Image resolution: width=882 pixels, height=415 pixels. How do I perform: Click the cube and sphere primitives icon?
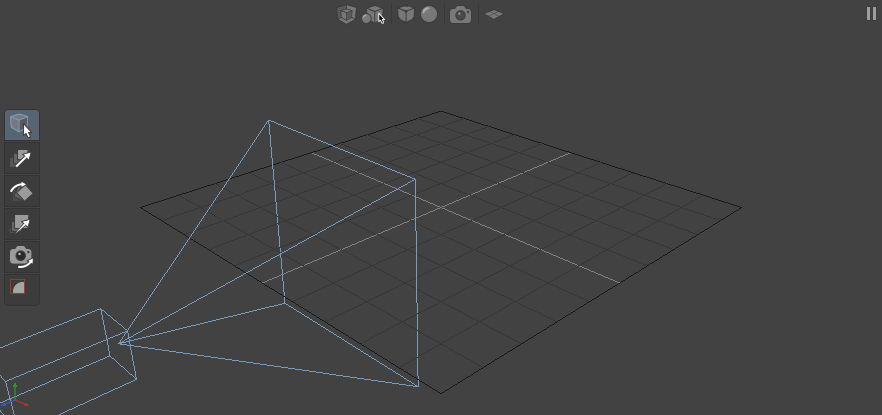click(x=373, y=14)
